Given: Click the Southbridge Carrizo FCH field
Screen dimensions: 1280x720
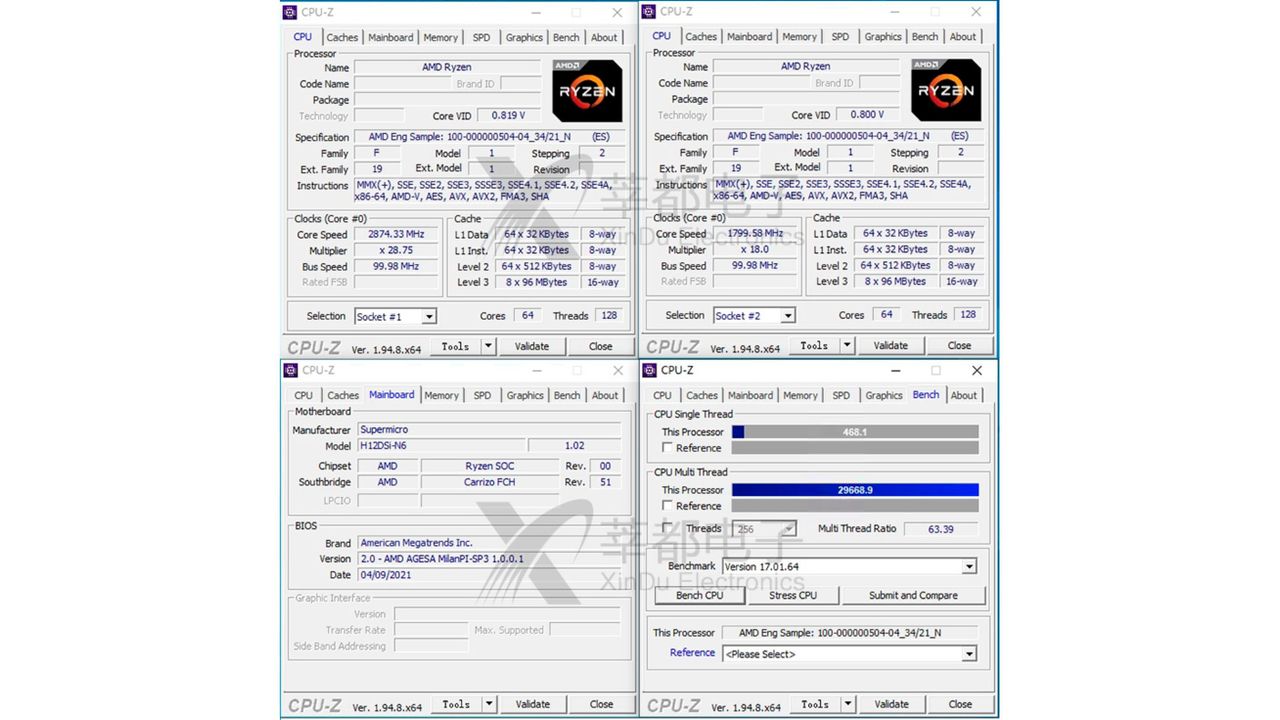Looking at the screenshot, I should point(489,482).
